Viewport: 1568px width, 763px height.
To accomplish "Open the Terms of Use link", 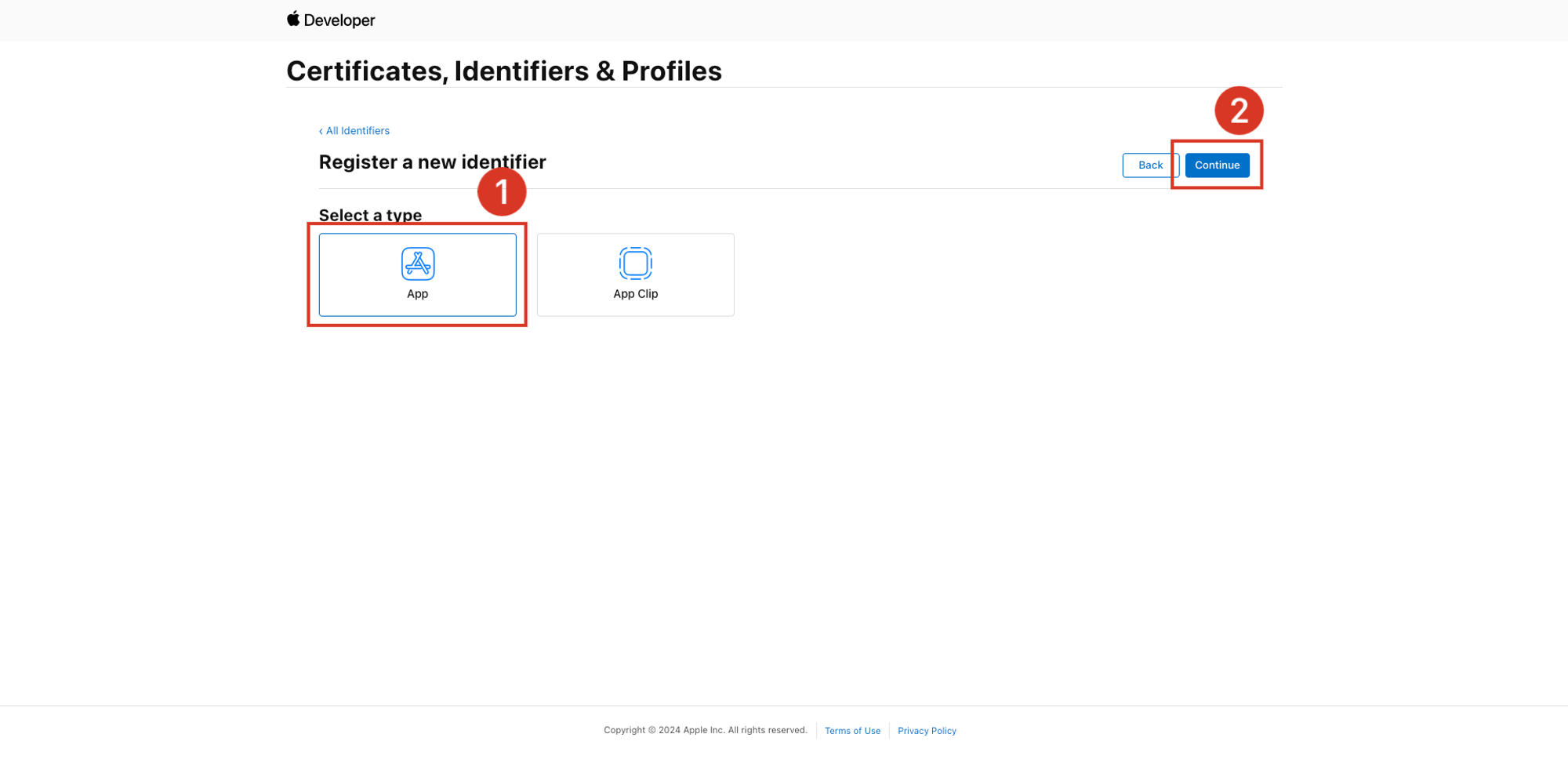I will point(852,731).
